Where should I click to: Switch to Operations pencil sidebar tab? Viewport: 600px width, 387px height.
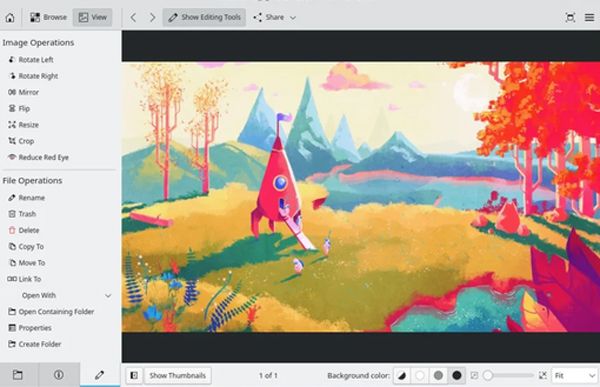click(x=99, y=375)
